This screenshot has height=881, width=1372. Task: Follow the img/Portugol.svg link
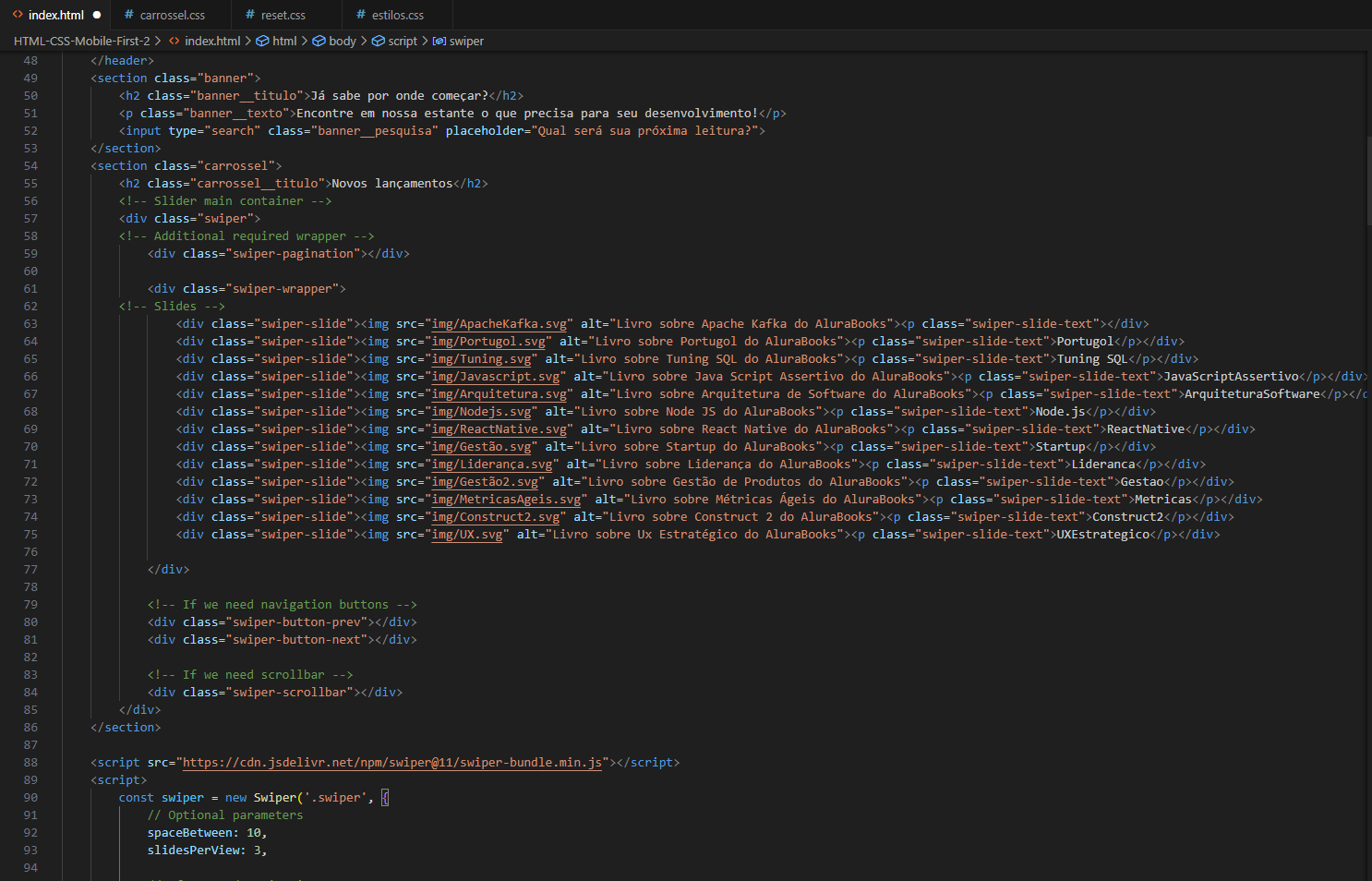click(488, 342)
